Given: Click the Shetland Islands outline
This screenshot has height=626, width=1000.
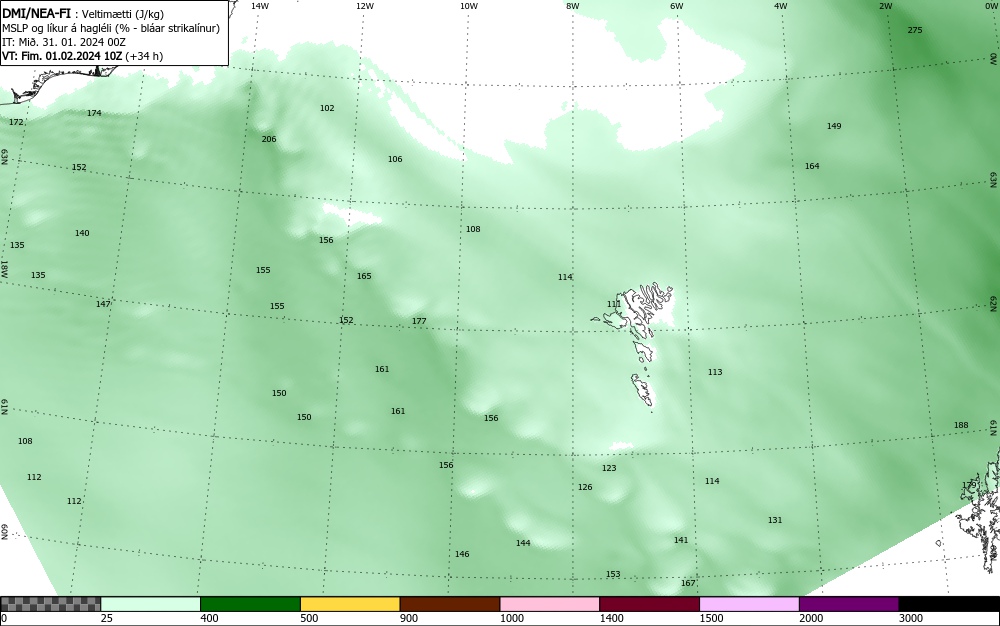Looking at the screenshot, I should click(x=979, y=510).
